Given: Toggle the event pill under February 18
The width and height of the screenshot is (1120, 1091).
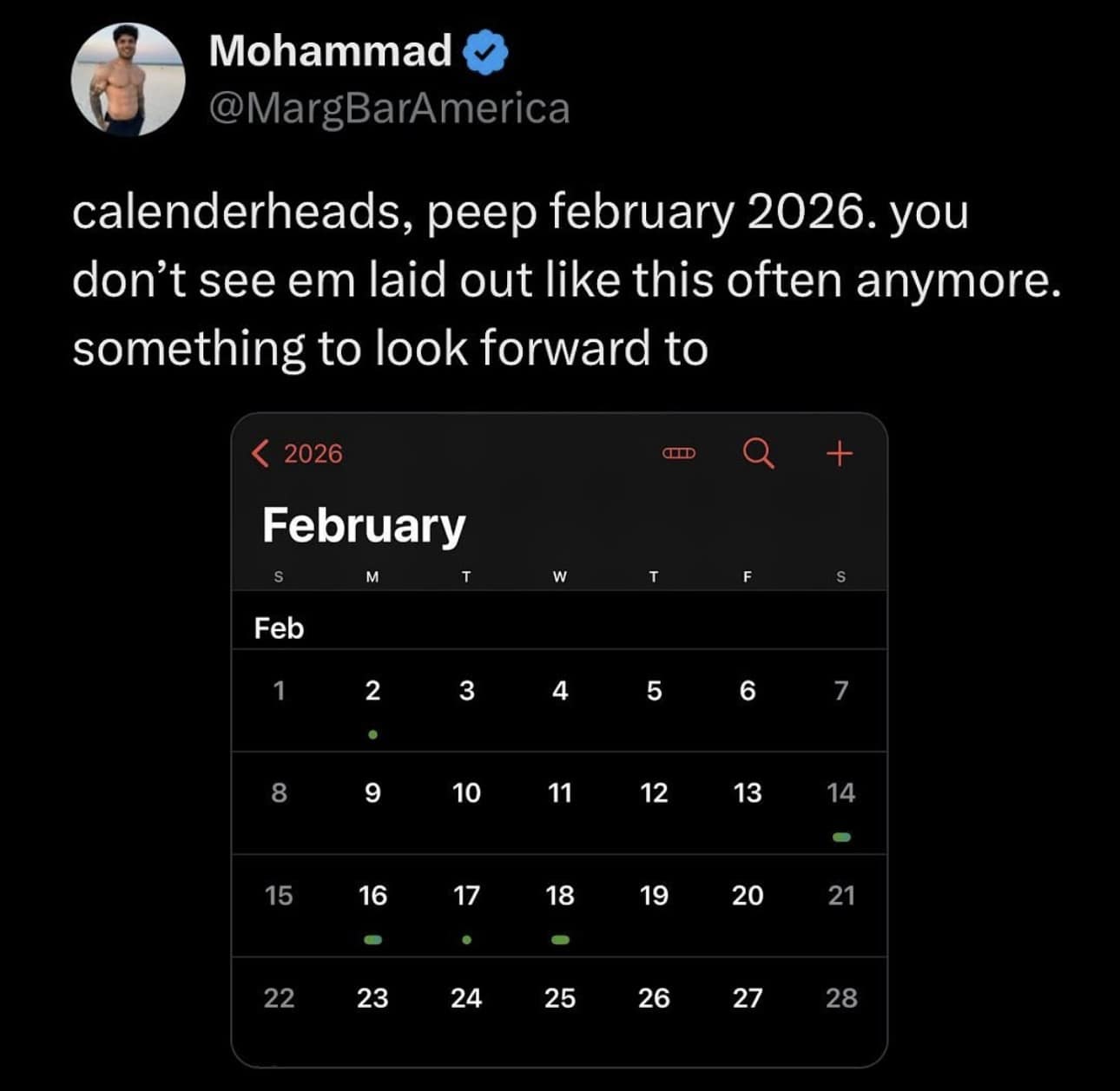Looking at the screenshot, I should (560, 938).
